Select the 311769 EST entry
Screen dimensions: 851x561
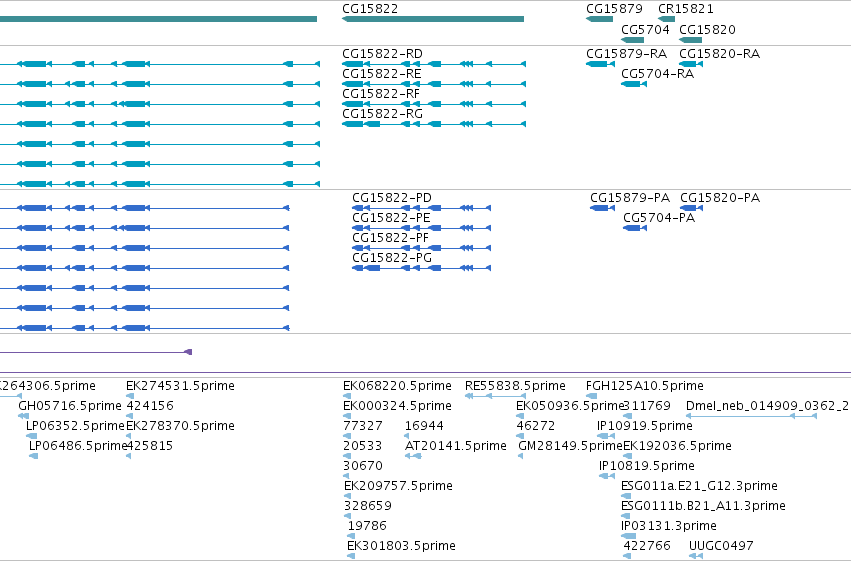pyautogui.click(x=647, y=406)
